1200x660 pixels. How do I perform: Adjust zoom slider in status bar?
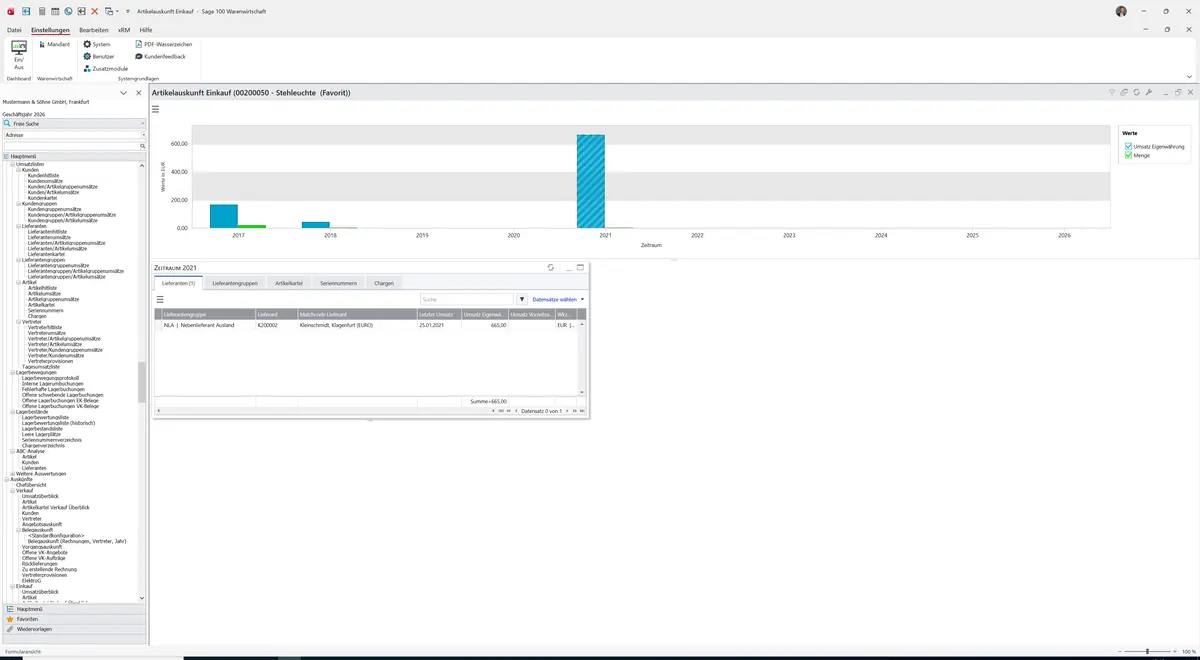[x=1147, y=651]
